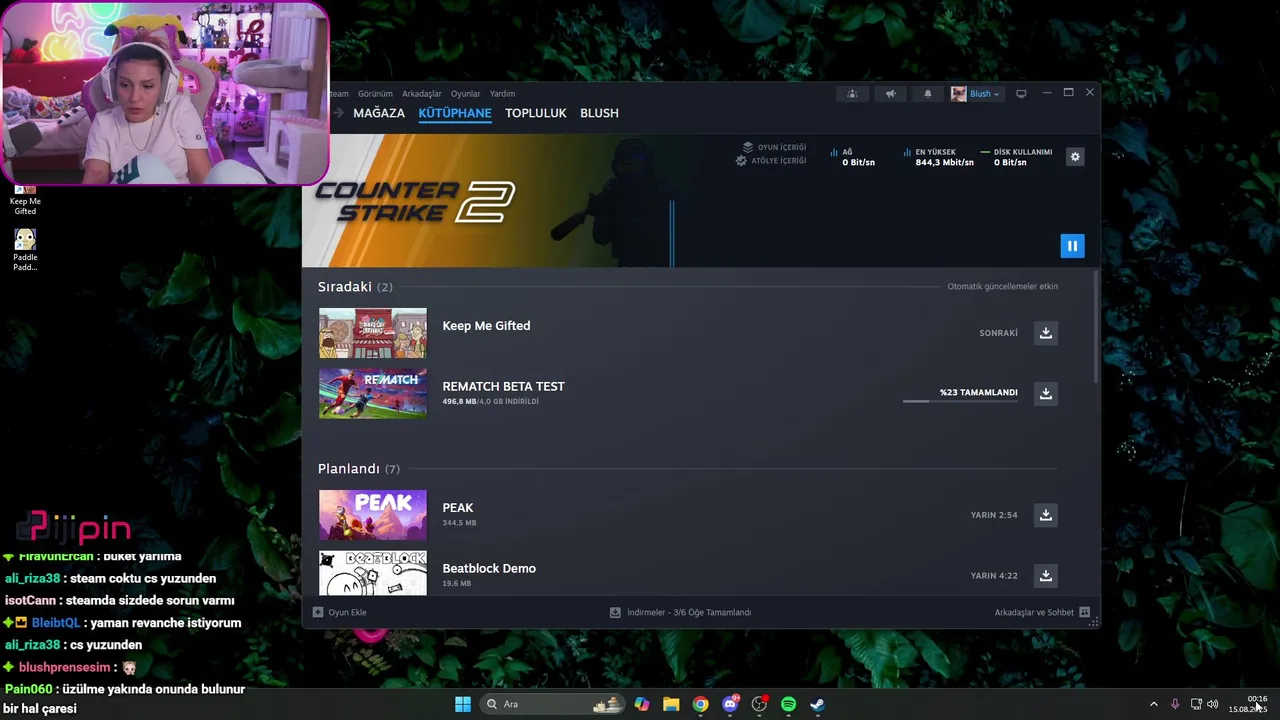Viewport: 1280px width, 720px height.
Task: Open Chrome from taskbar
Action: pos(700,704)
